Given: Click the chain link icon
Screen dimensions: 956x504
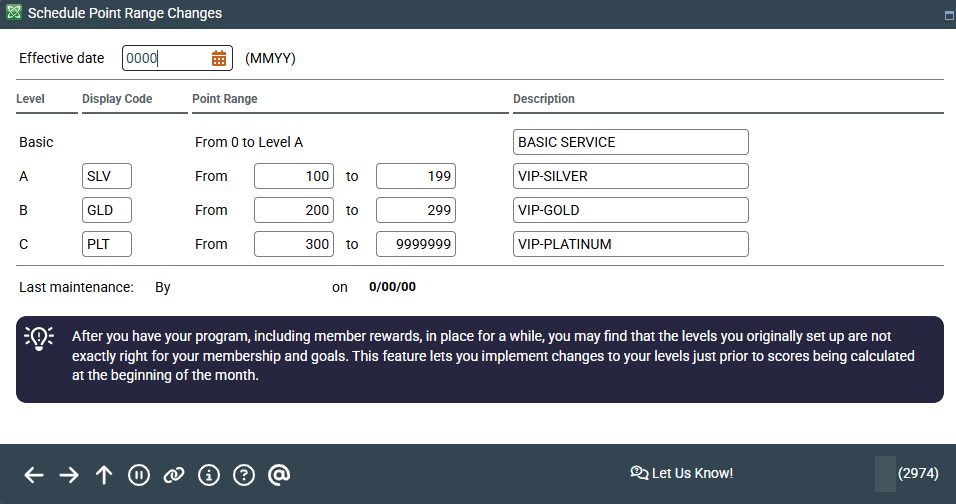Looking at the screenshot, I should click(174, 475).
